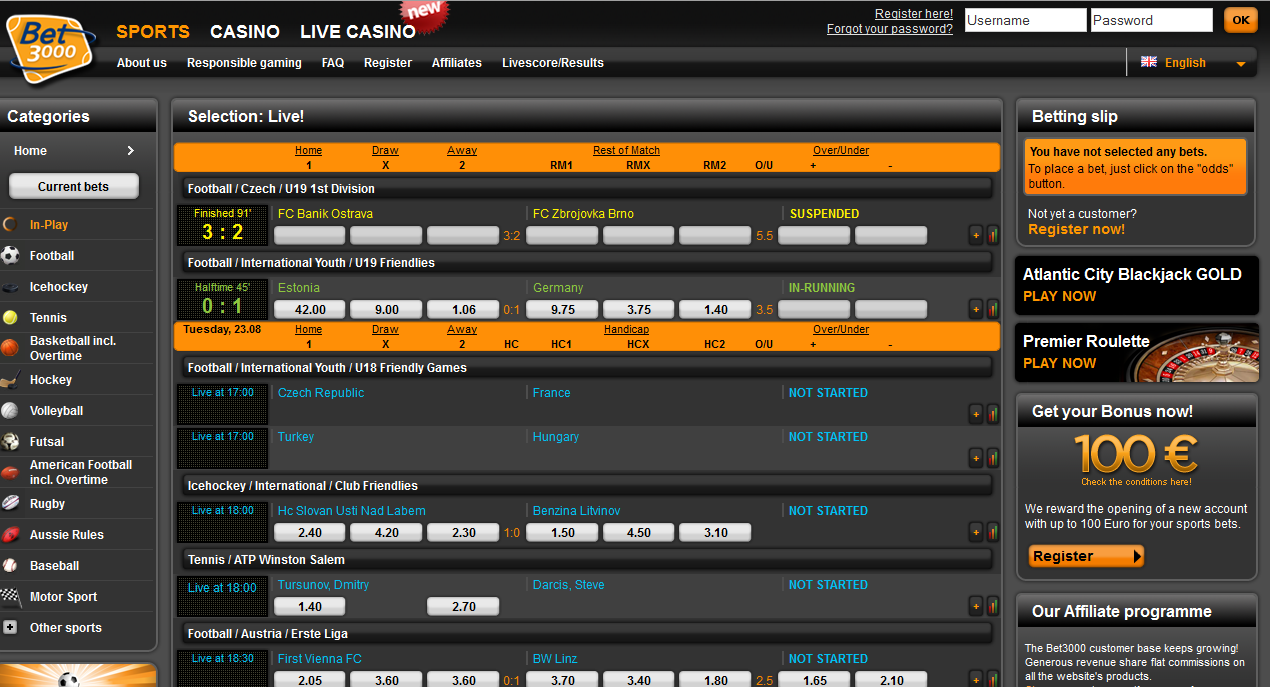Open statistics chart icon for FC Banik Ostrava match
The image size is (1270, 687).
click(993, 236)
